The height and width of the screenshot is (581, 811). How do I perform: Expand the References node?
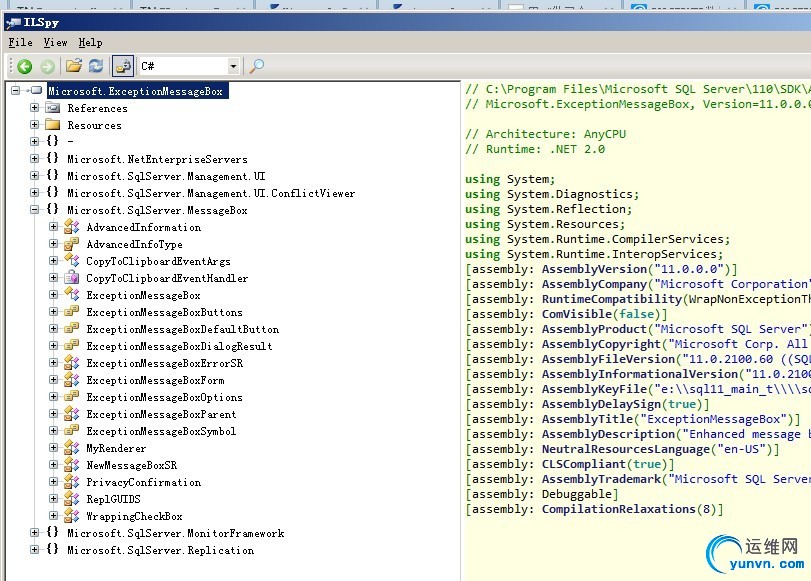click(x=35, y=108)
